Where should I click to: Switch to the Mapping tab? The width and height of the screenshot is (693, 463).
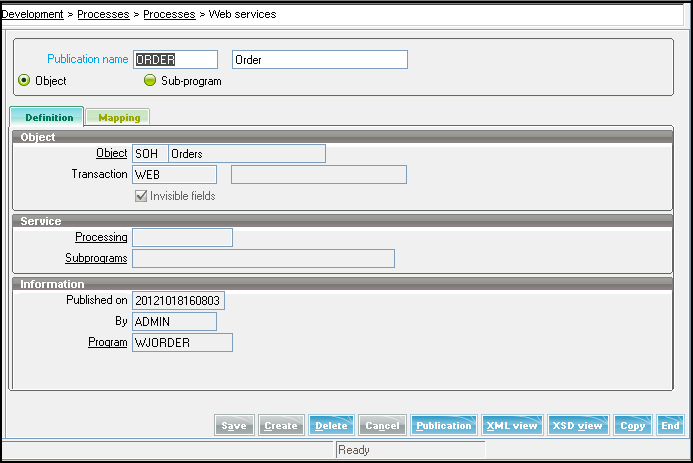click(x=118, y=118)
